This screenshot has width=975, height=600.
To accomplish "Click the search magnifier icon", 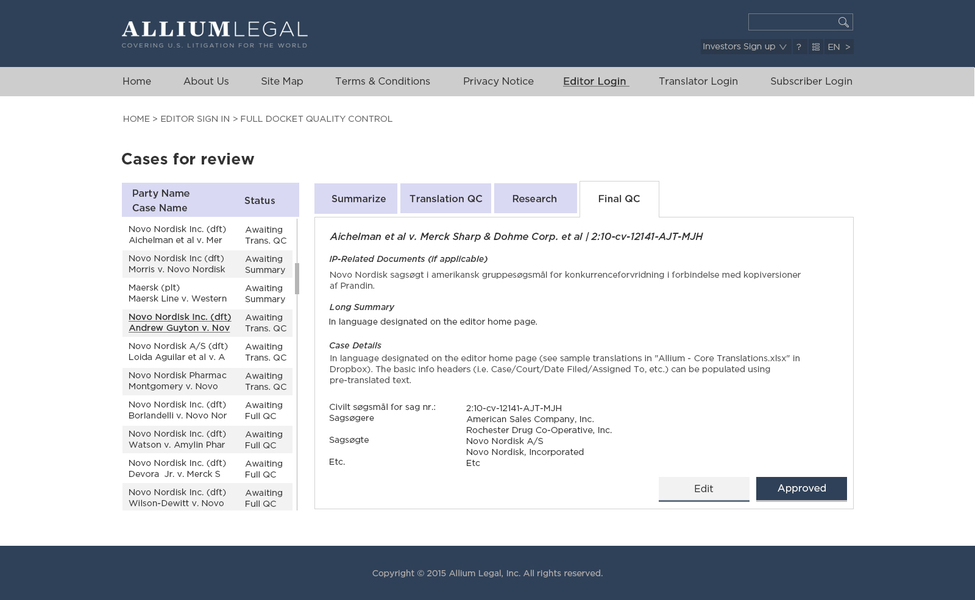I will point(843,22).
